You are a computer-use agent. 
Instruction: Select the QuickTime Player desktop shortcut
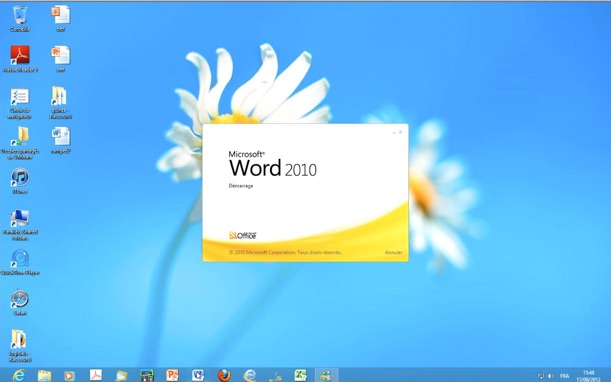[x=20, y=262]
